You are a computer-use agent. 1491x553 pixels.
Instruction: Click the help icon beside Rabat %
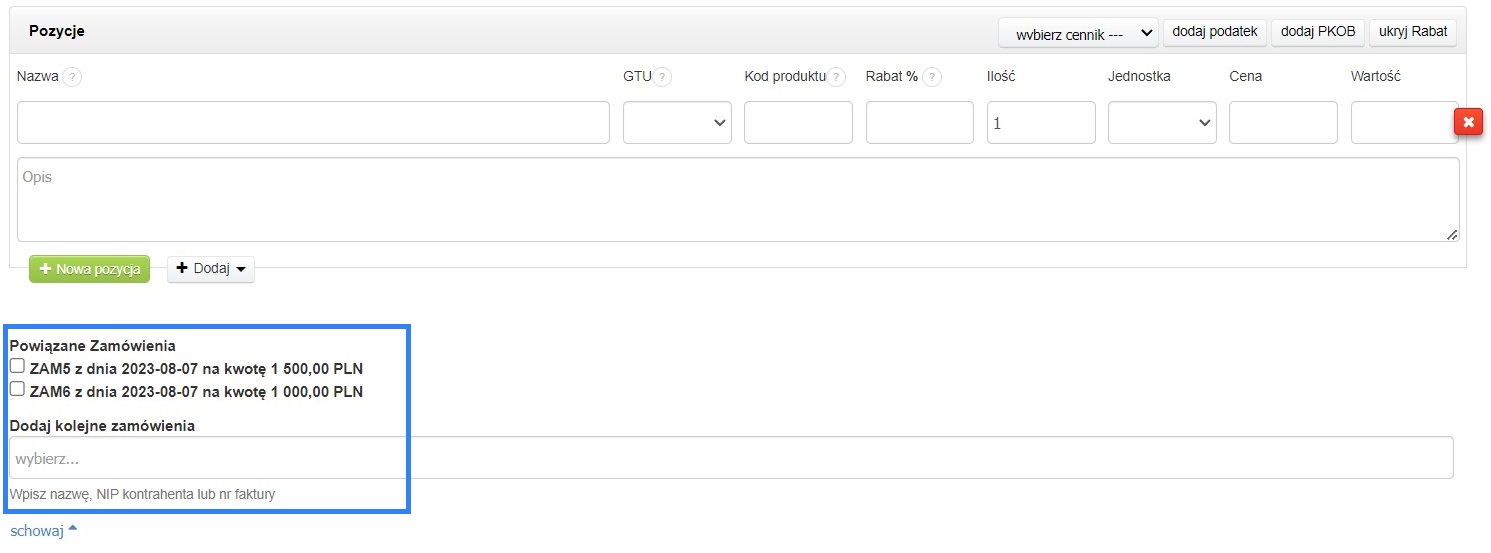click(932, 77)
